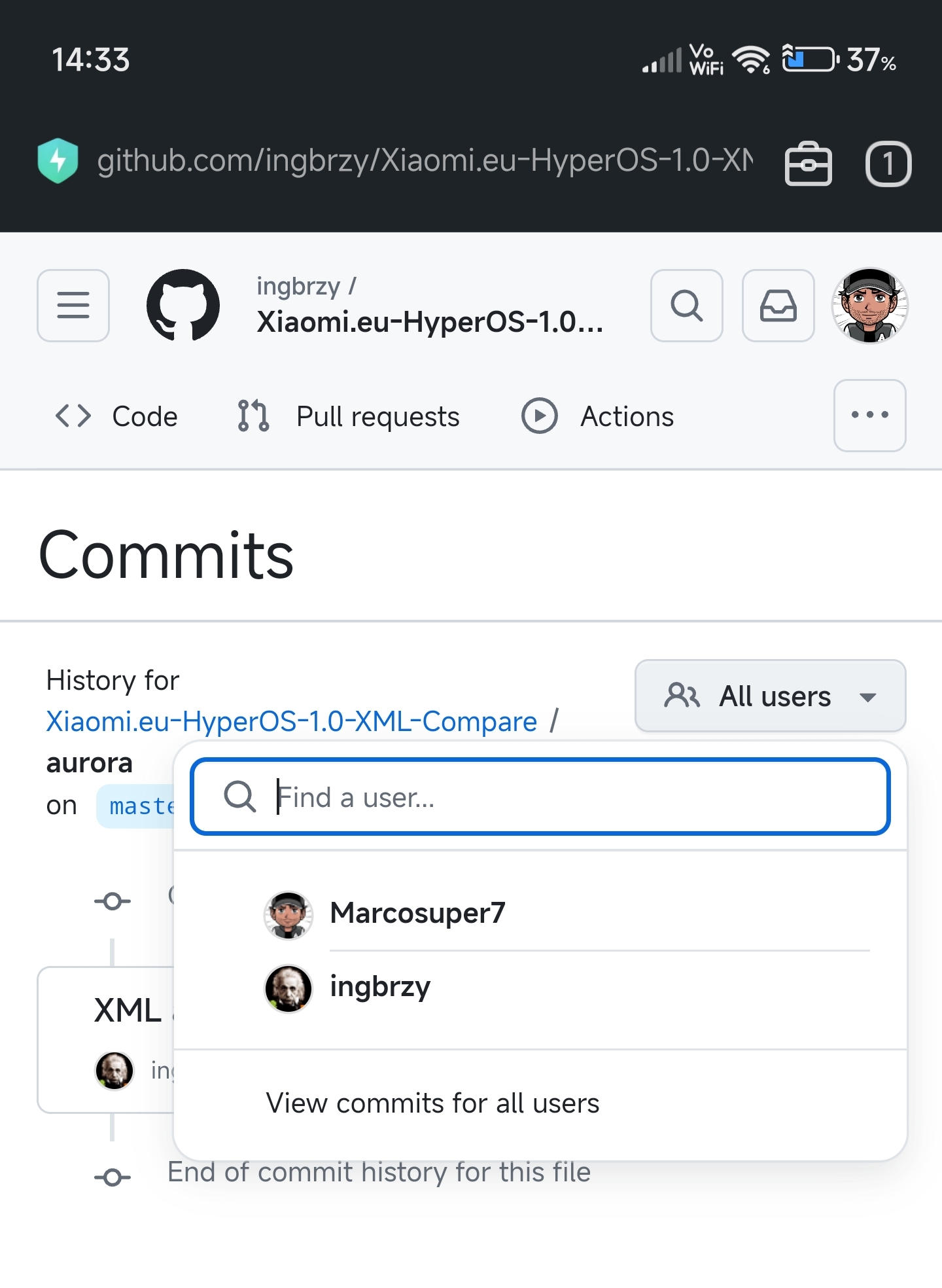Click Marcosuper7 avatar in user list
This screenshot has width=942, height=1288.
pyautogui.click(x=288, y=915)
